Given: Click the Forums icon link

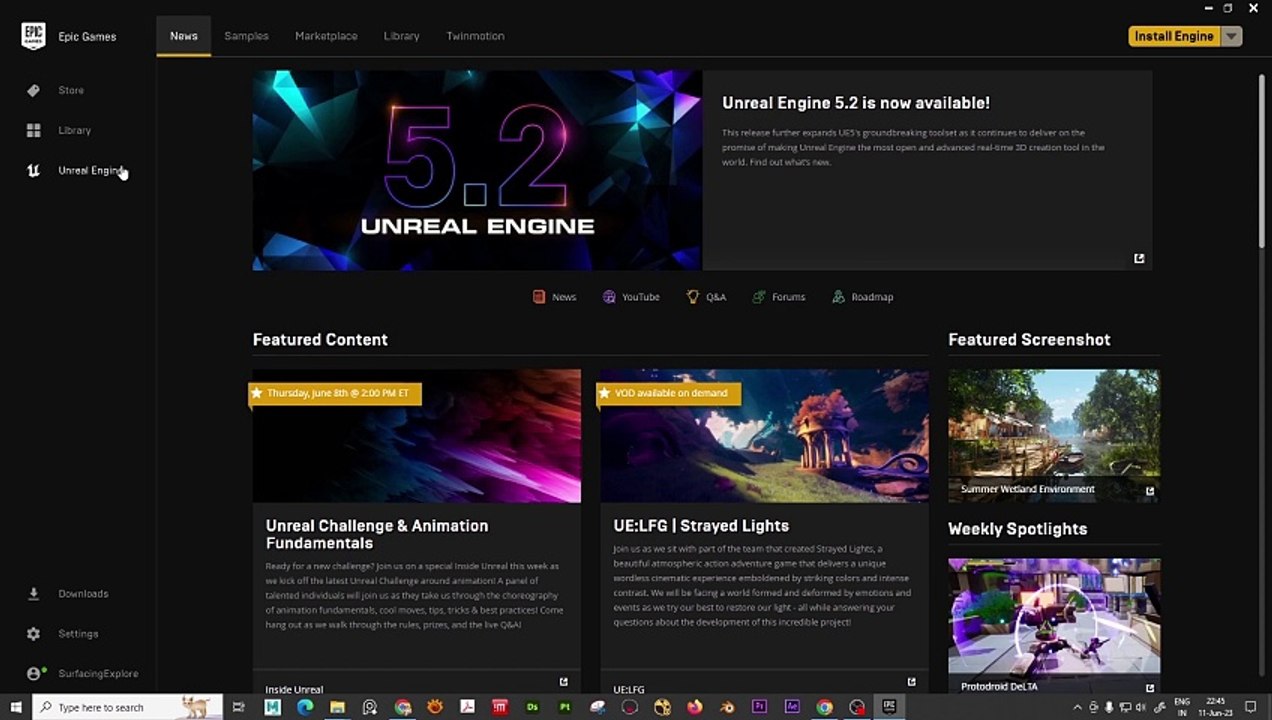Looking at the screenshot, I should pyautogui.click(x=759, y=297).
